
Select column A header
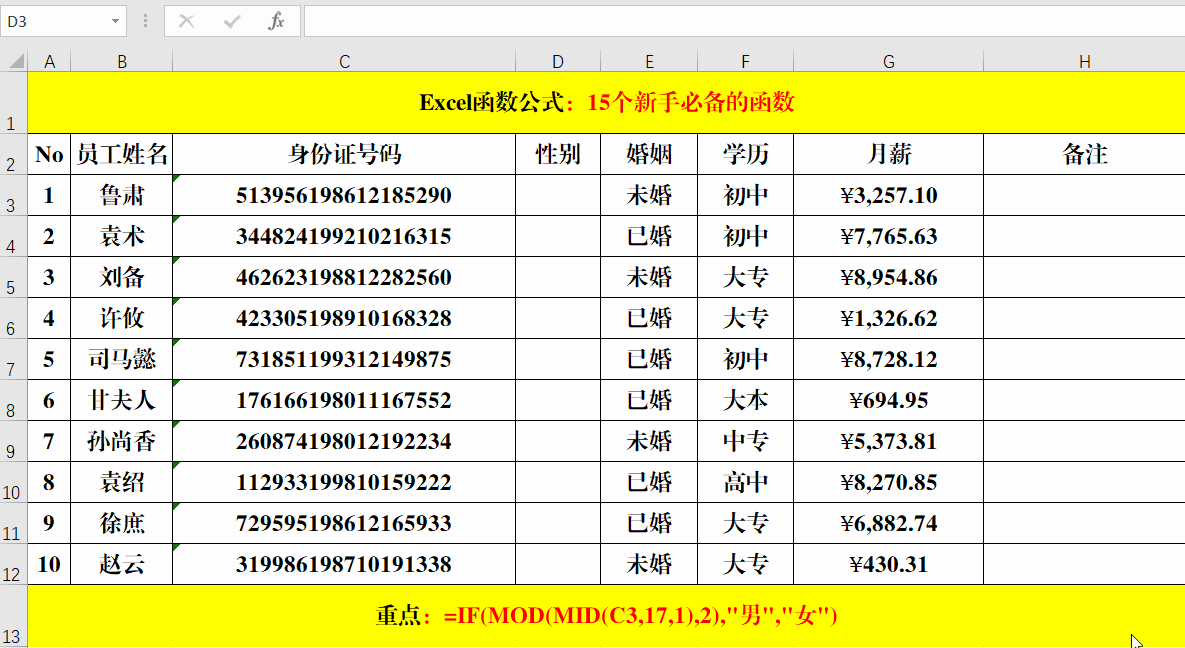pos(49,61)
